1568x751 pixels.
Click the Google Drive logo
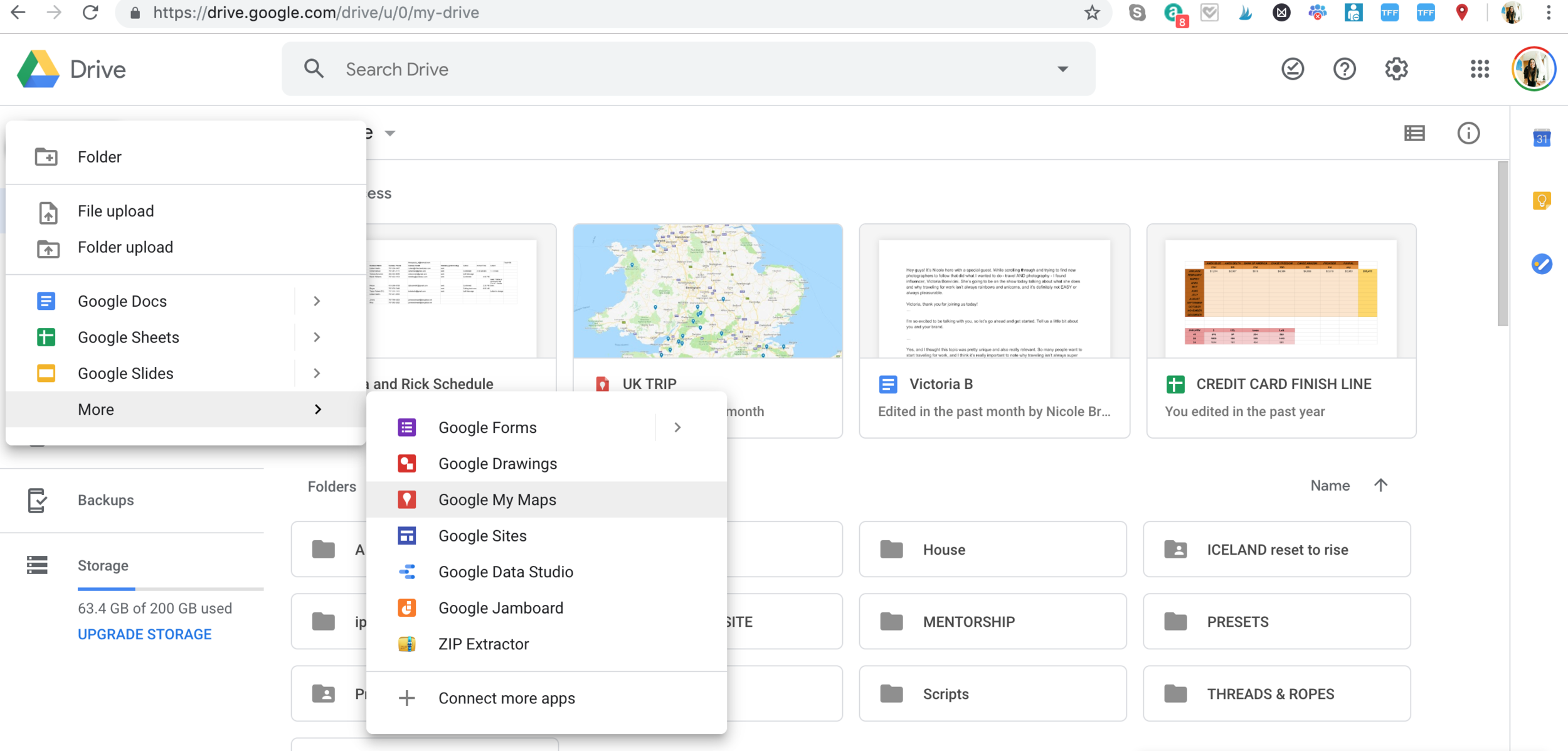[39, 69]
